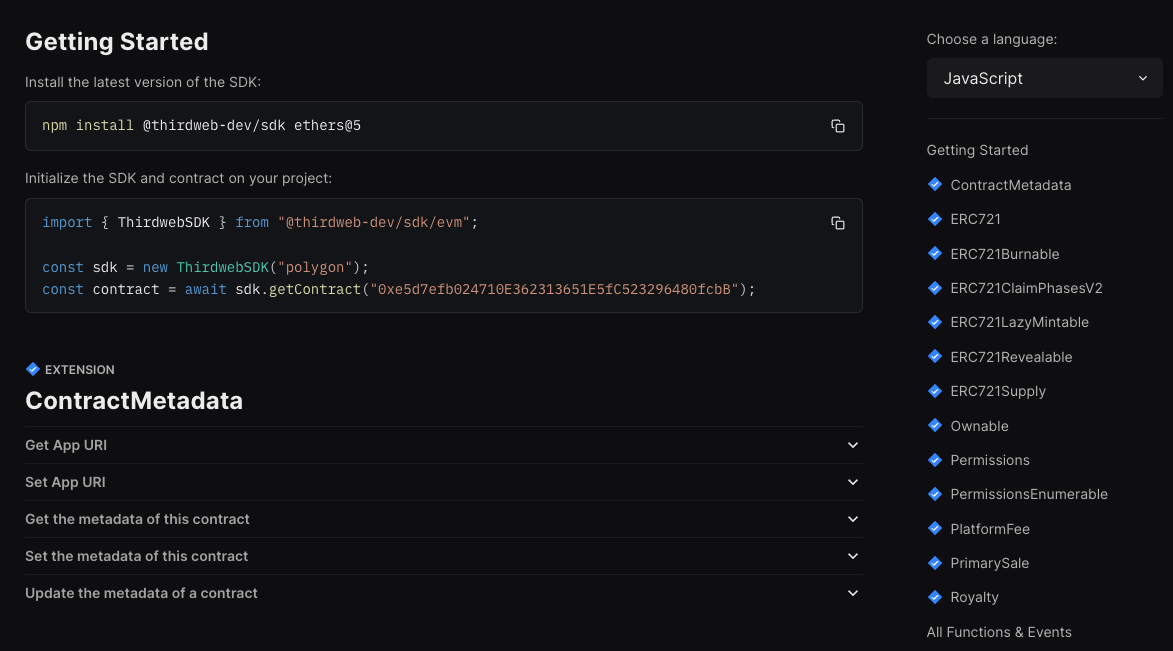Viewport: 1173px width, 651px height.
Task: Jump to ERC721ClaimPhasesV2 extension link
Action: (x=1026, y=288)
